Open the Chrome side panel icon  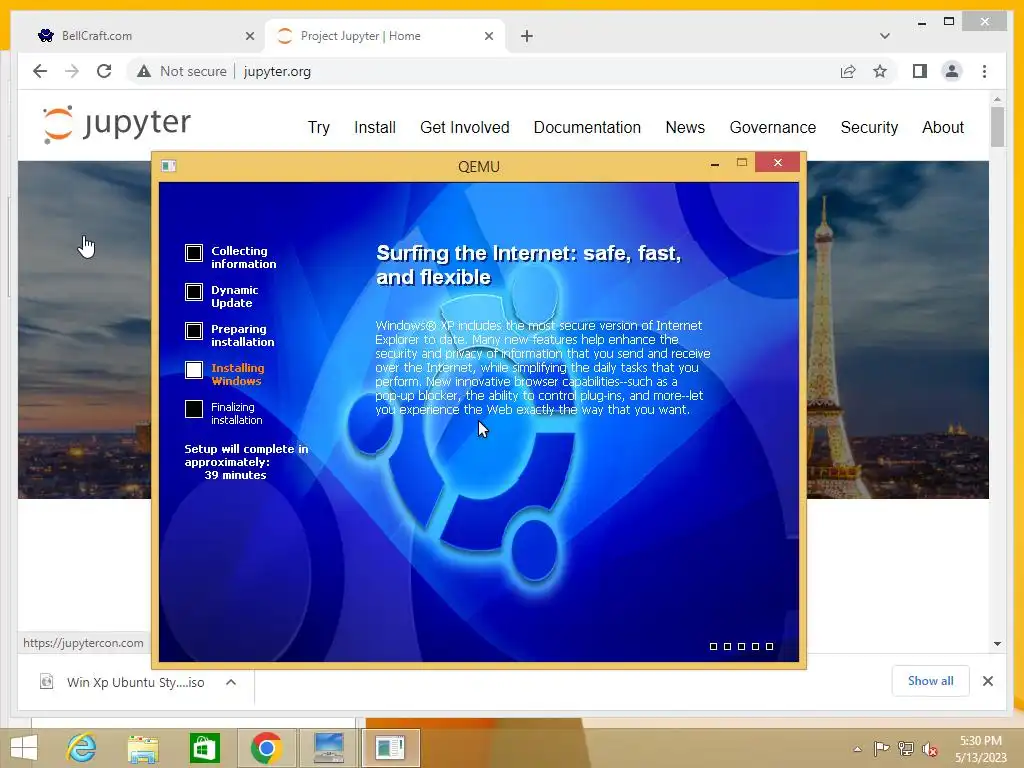click(x=920, y=71)
